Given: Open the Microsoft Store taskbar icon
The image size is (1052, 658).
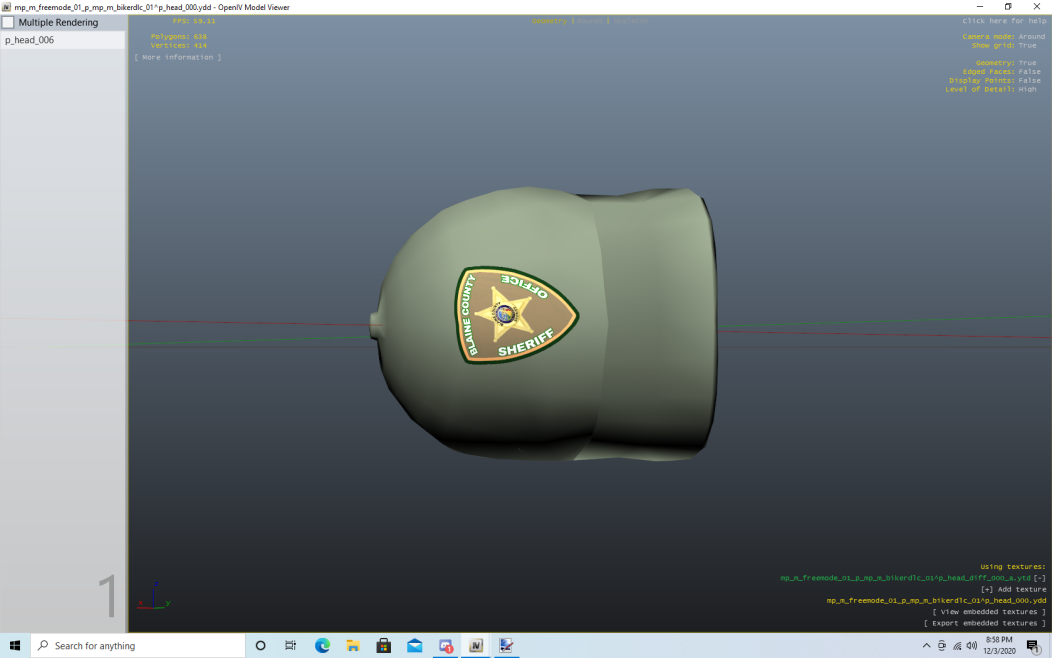Looking at the screenshot, I should pyautogui.click(x=384, y=646).
